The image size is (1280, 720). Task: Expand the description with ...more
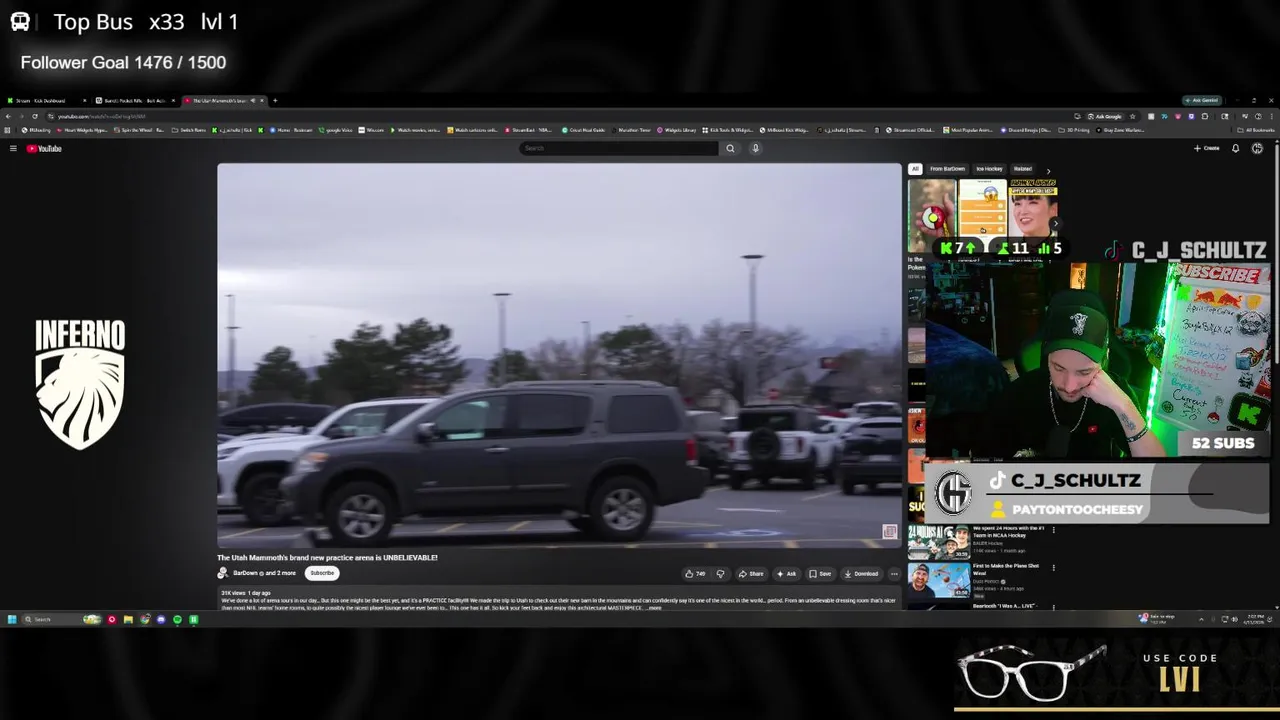click(x=655, y=608)
